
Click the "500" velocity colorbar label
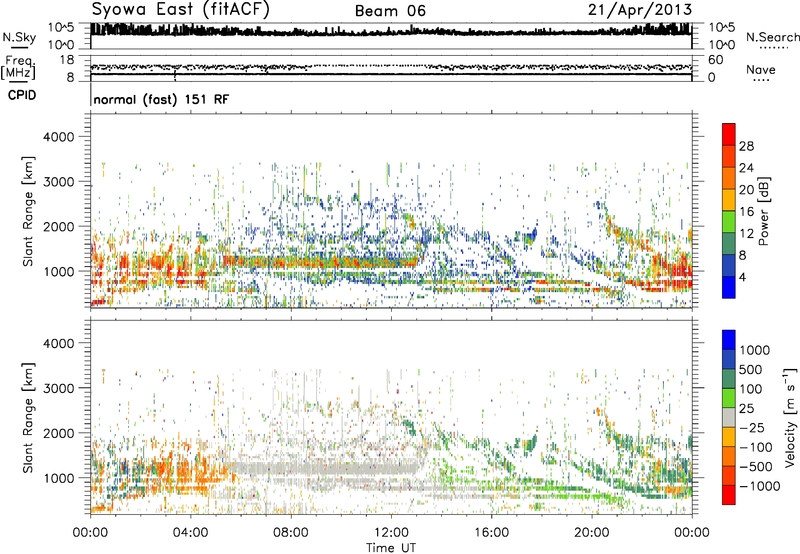coord(751,370)
